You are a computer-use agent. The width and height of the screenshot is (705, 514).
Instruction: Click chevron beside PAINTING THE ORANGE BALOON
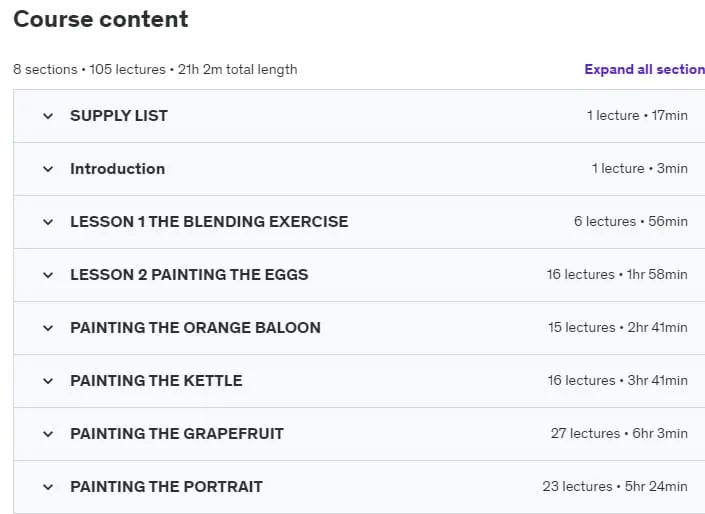[x=48, y=328]
